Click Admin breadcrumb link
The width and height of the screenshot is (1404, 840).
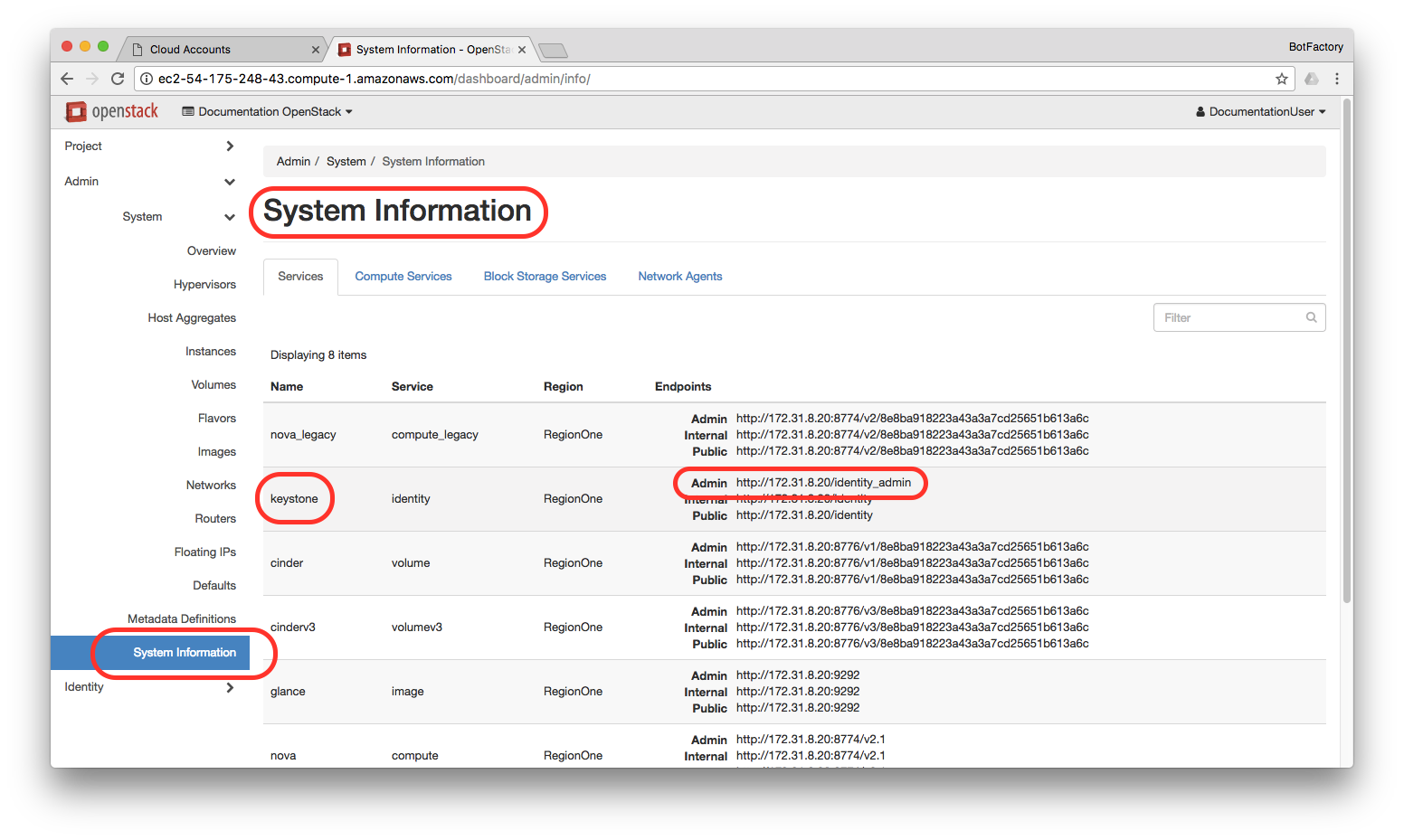click(x=293, y=162)
